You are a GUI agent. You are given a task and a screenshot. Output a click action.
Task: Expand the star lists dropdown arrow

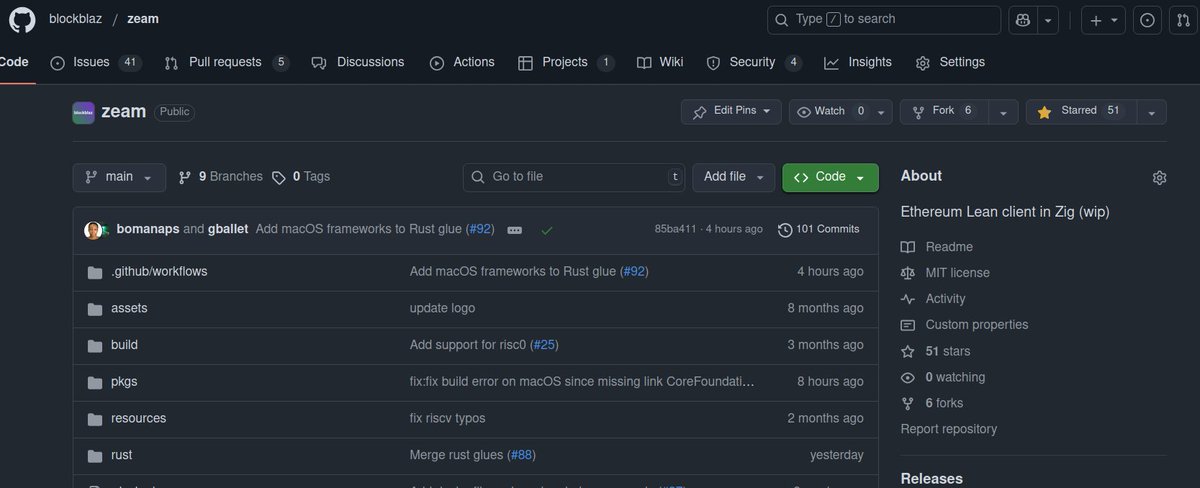pos(1151,112)
